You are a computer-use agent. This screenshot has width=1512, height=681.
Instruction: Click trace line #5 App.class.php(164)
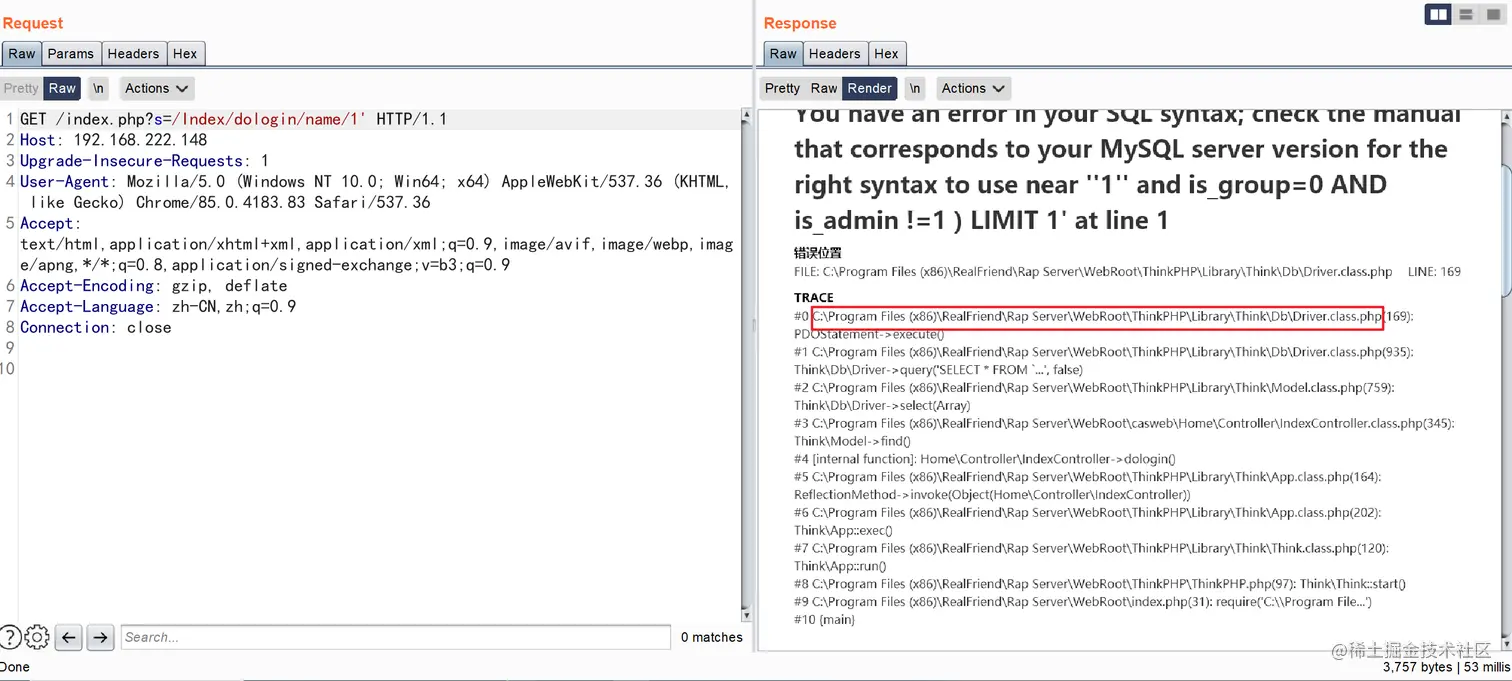1088,486
